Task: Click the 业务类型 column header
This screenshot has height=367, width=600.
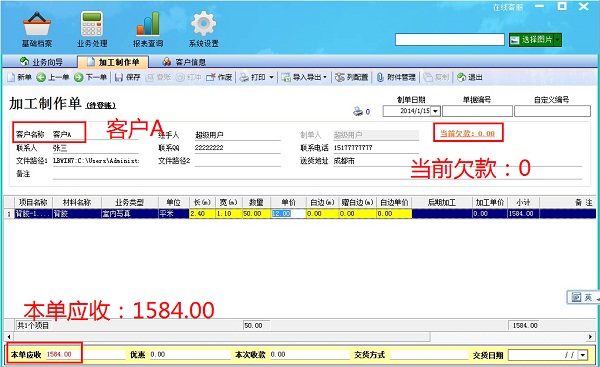Action: 129,202
